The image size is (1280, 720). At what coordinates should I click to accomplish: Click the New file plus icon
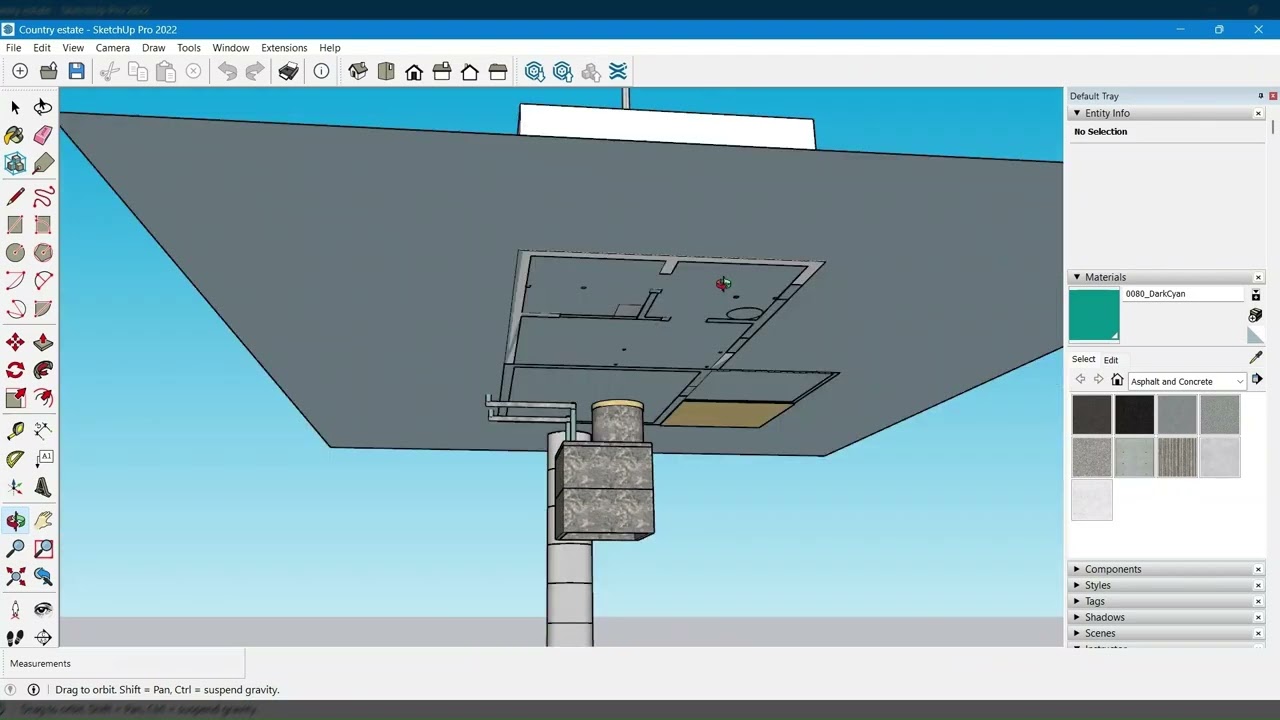click(20, 71)
